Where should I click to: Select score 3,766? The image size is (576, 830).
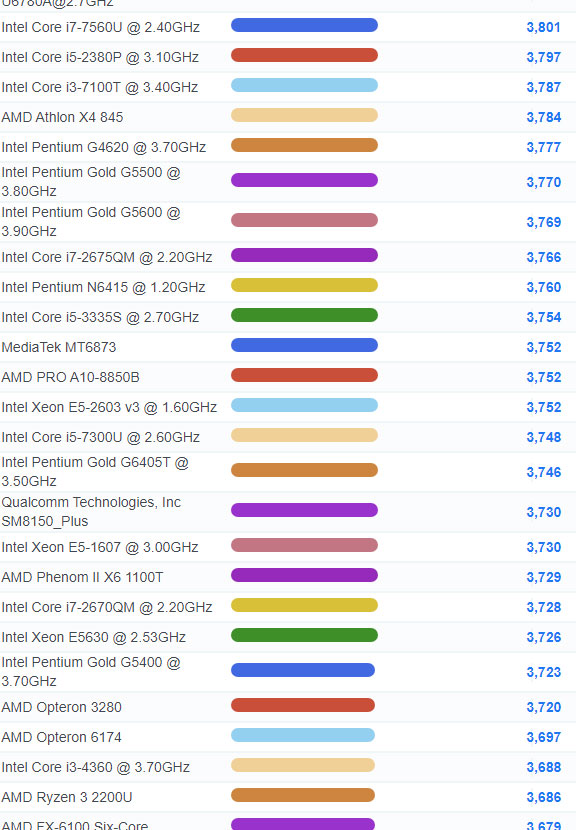544,257
